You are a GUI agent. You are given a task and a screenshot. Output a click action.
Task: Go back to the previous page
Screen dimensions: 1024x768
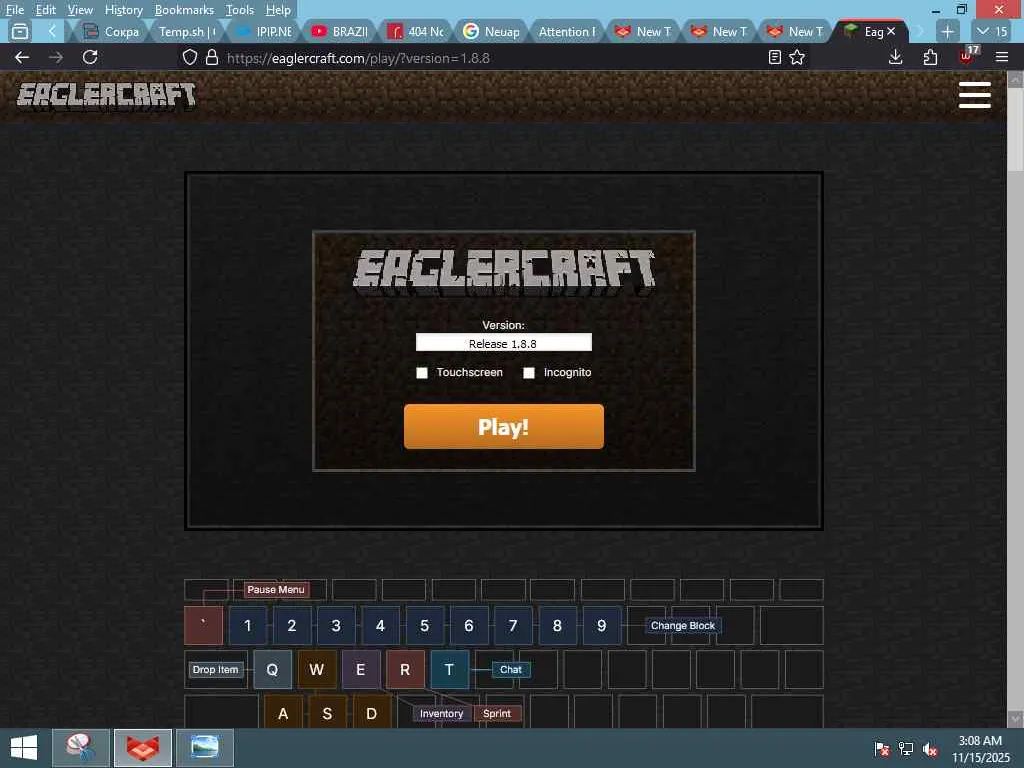point(22,57)
